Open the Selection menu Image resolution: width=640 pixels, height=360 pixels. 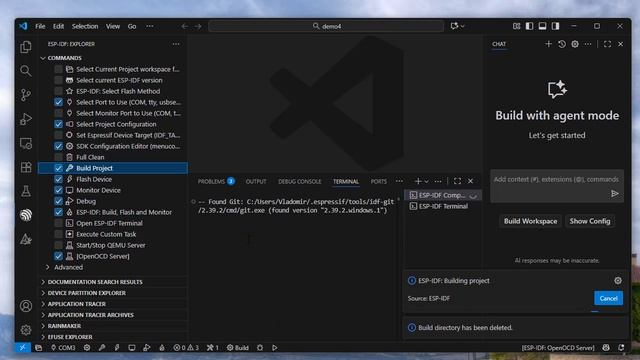85,26
